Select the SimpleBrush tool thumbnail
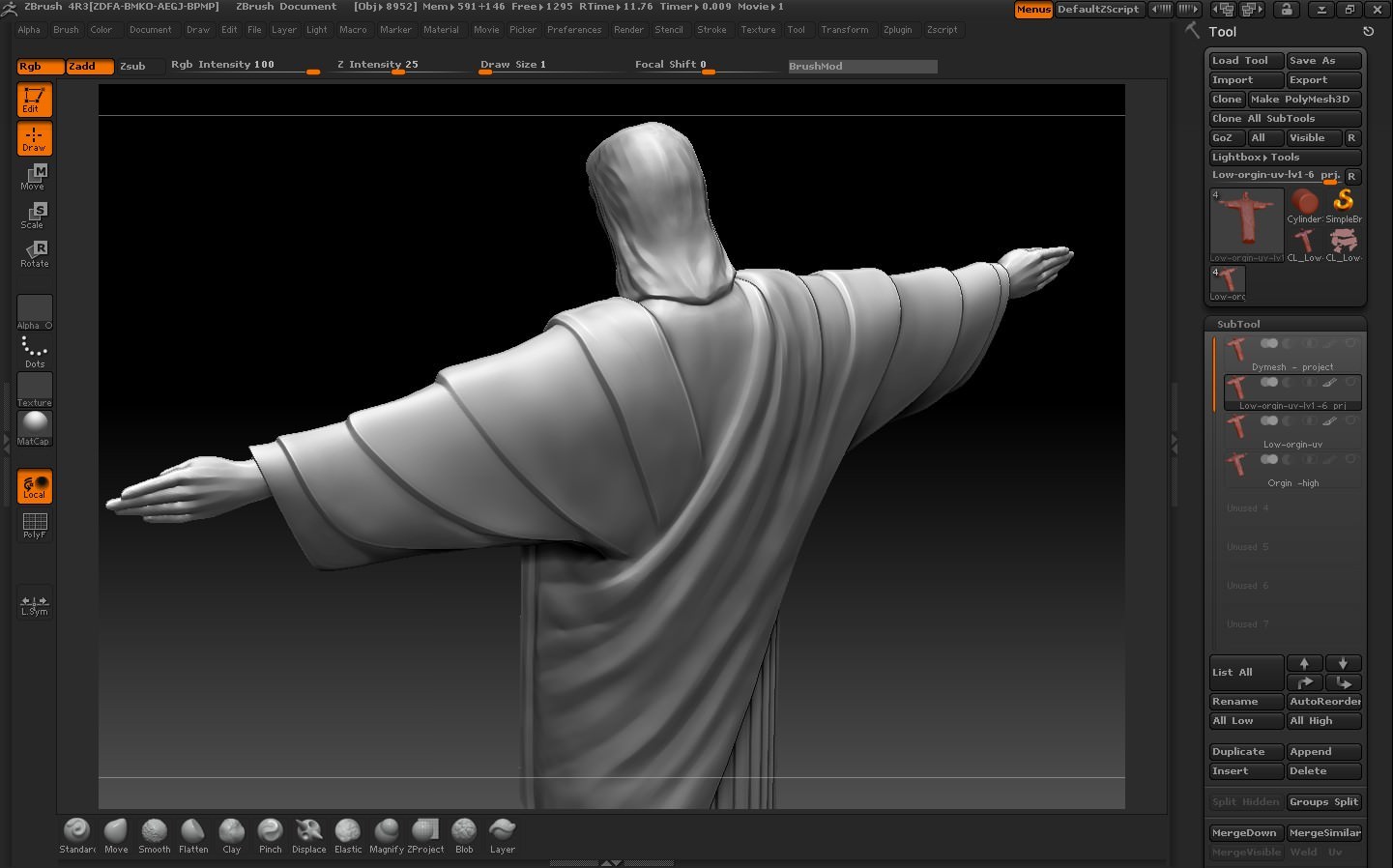The height and width of the screenshot is (868, 1393). point(1344,206)
